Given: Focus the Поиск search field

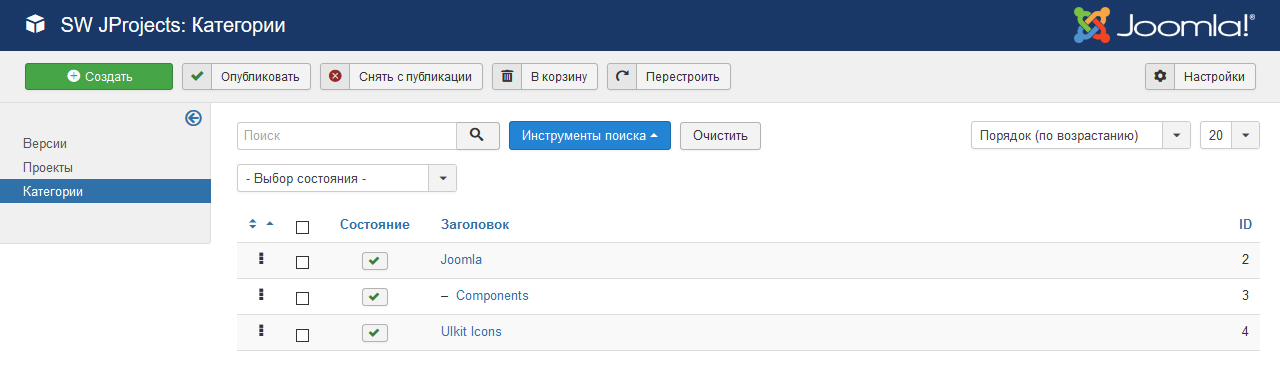Looking at the screenshot, I should [347, 136].
